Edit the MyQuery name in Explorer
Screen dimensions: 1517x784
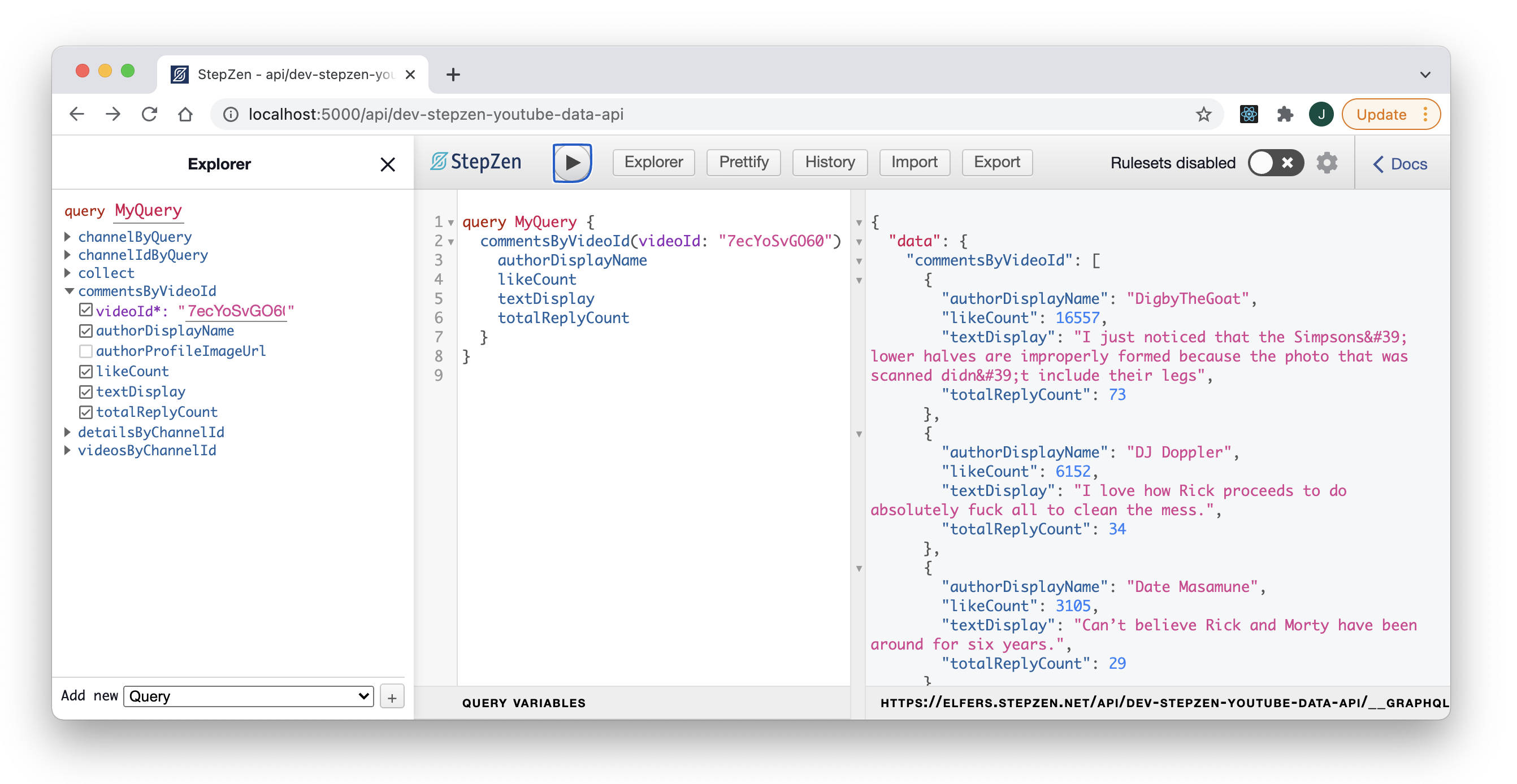pos(149,210)
